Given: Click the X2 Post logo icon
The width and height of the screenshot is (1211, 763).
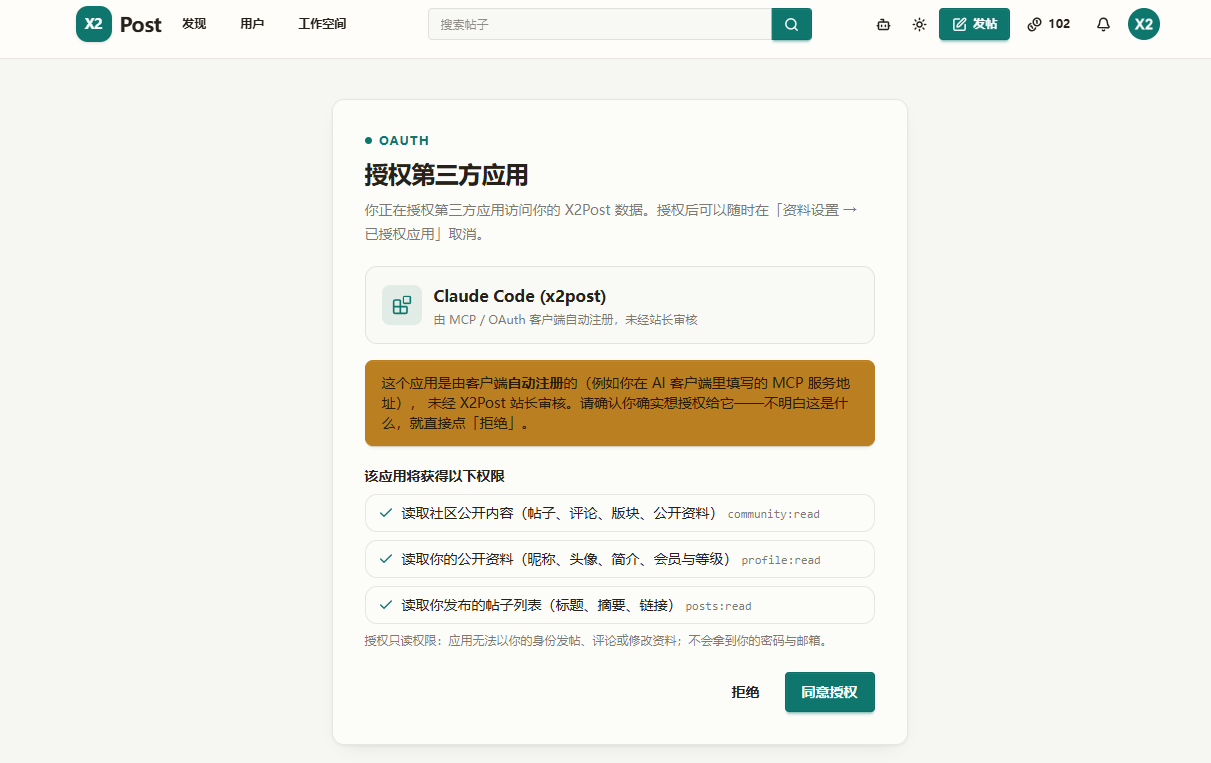Looking at the screenshot, I should pyautogui.click(x=94, y=24).
